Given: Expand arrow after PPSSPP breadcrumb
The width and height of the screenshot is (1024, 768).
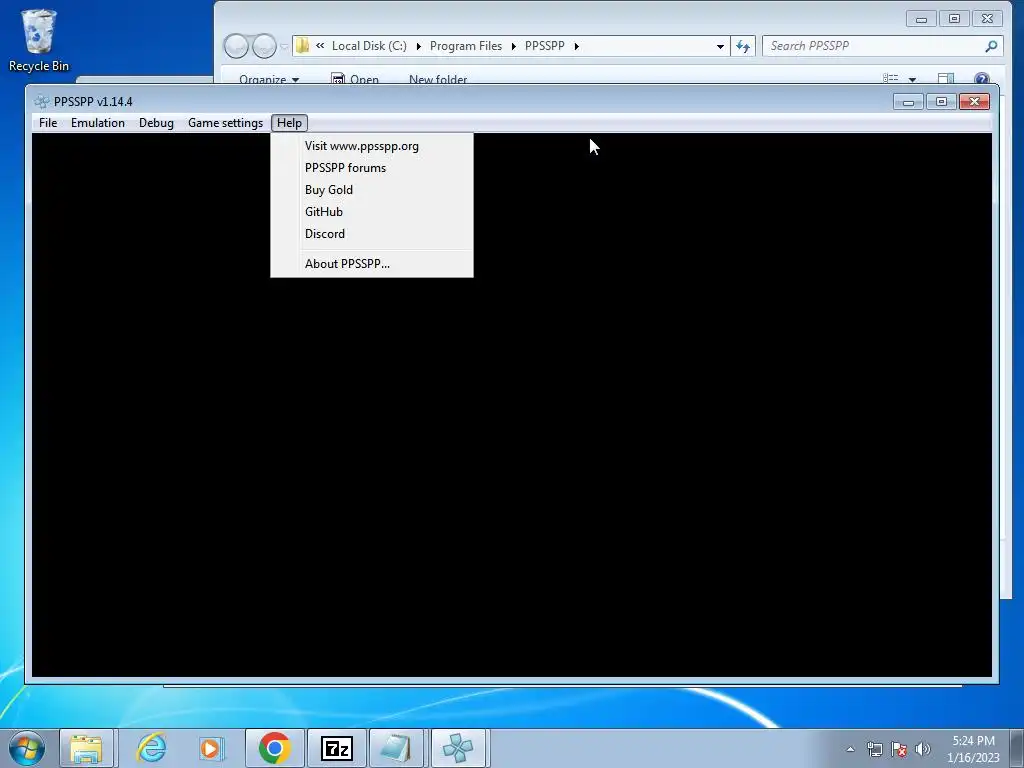Looking at the screenshot, I should tap(577, 46).
